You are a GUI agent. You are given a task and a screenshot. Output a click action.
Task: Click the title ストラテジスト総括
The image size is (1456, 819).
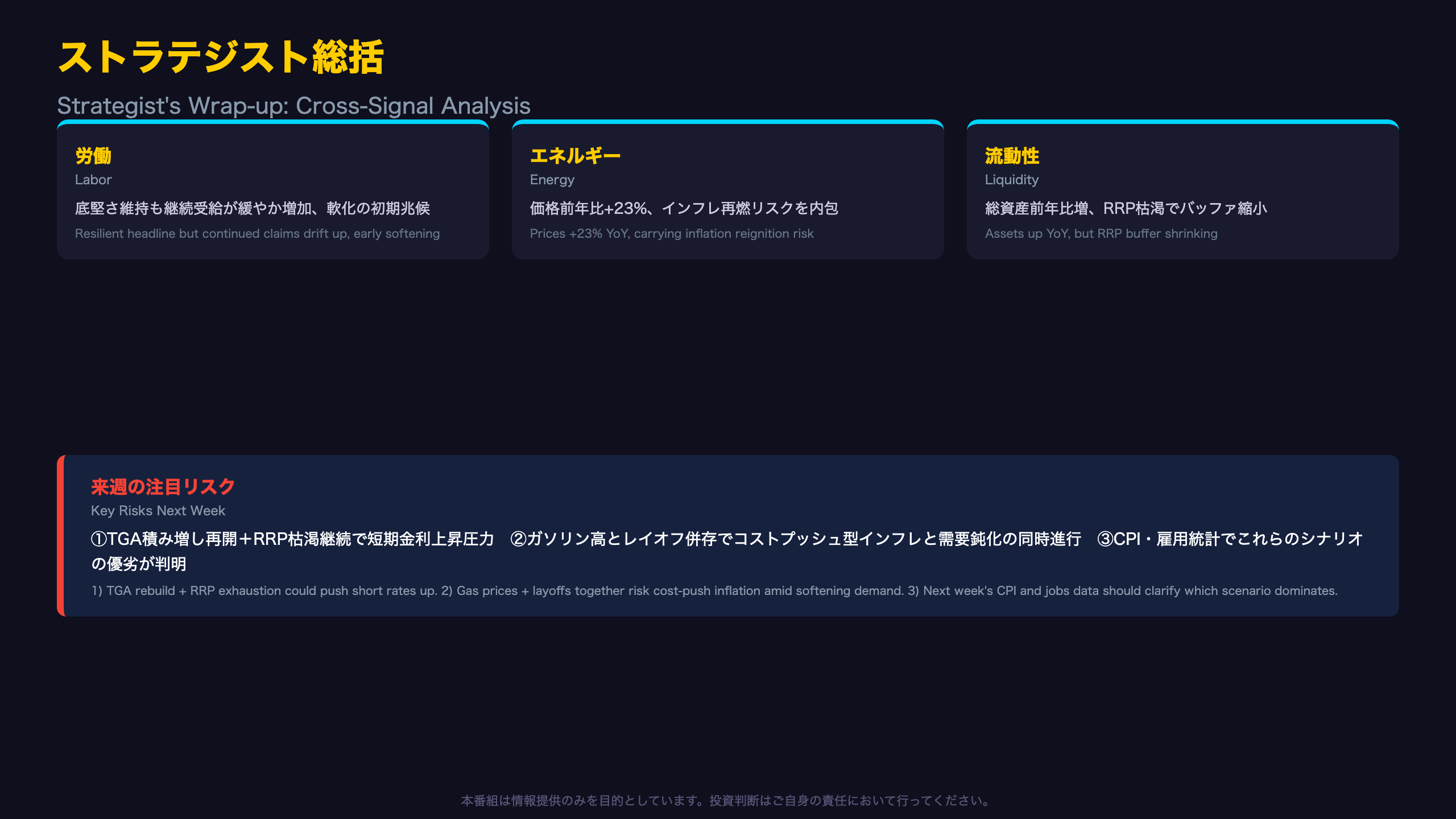(x=221, y=57)
